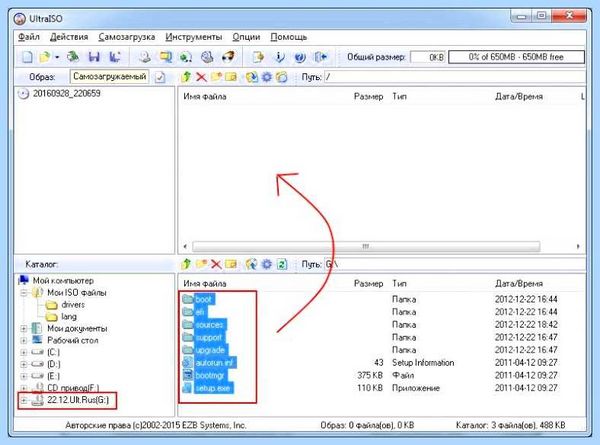Click image pane horizontal scrollbar thumb
The image size is (600, 445).
tap(366, 246)
